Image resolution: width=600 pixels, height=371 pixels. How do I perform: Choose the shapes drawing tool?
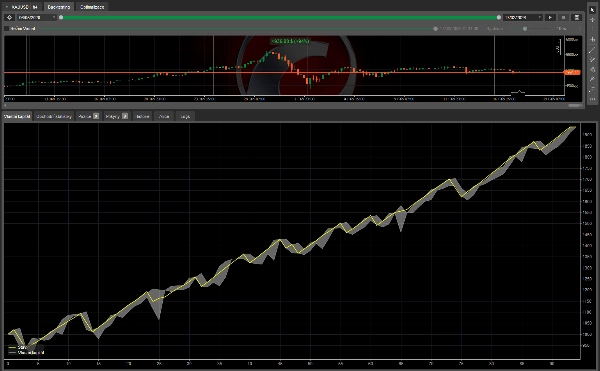click(x=592, y=69)
